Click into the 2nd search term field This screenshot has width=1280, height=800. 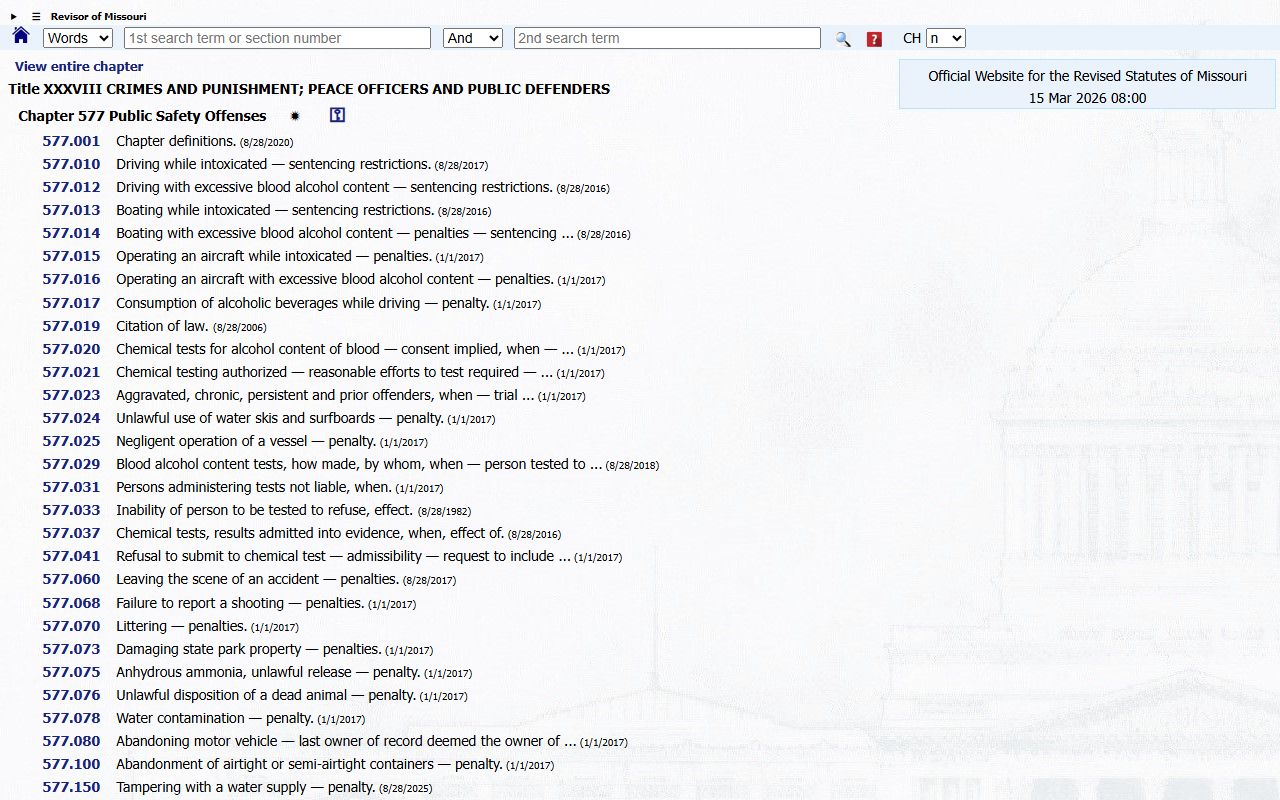coord(667,38)
